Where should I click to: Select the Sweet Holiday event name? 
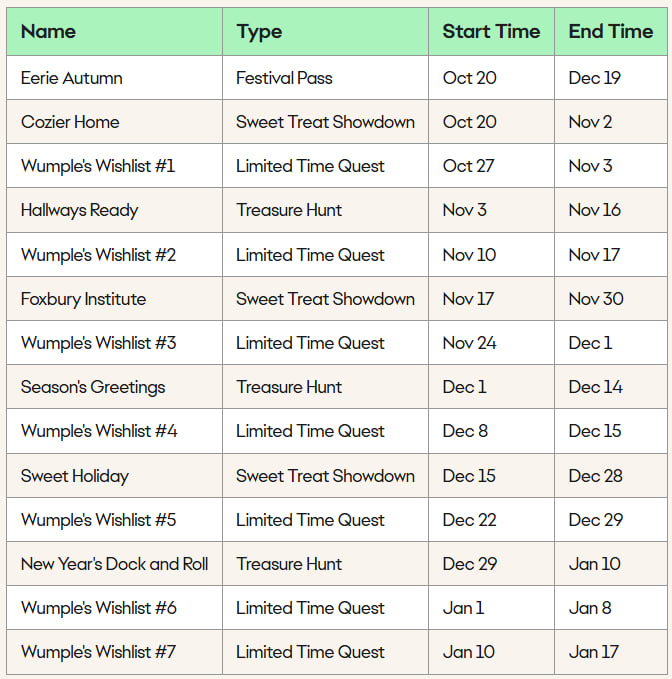point(75,476)
